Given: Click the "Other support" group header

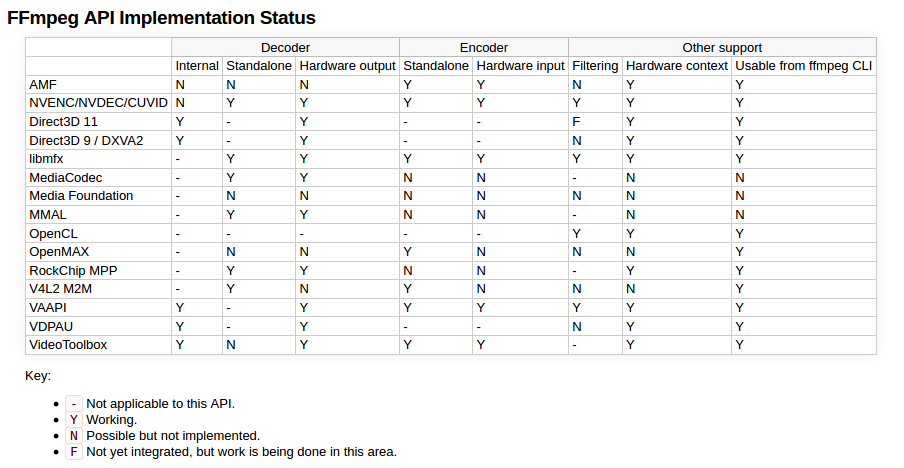Looking at the screenshot, I should coord(722,47).
